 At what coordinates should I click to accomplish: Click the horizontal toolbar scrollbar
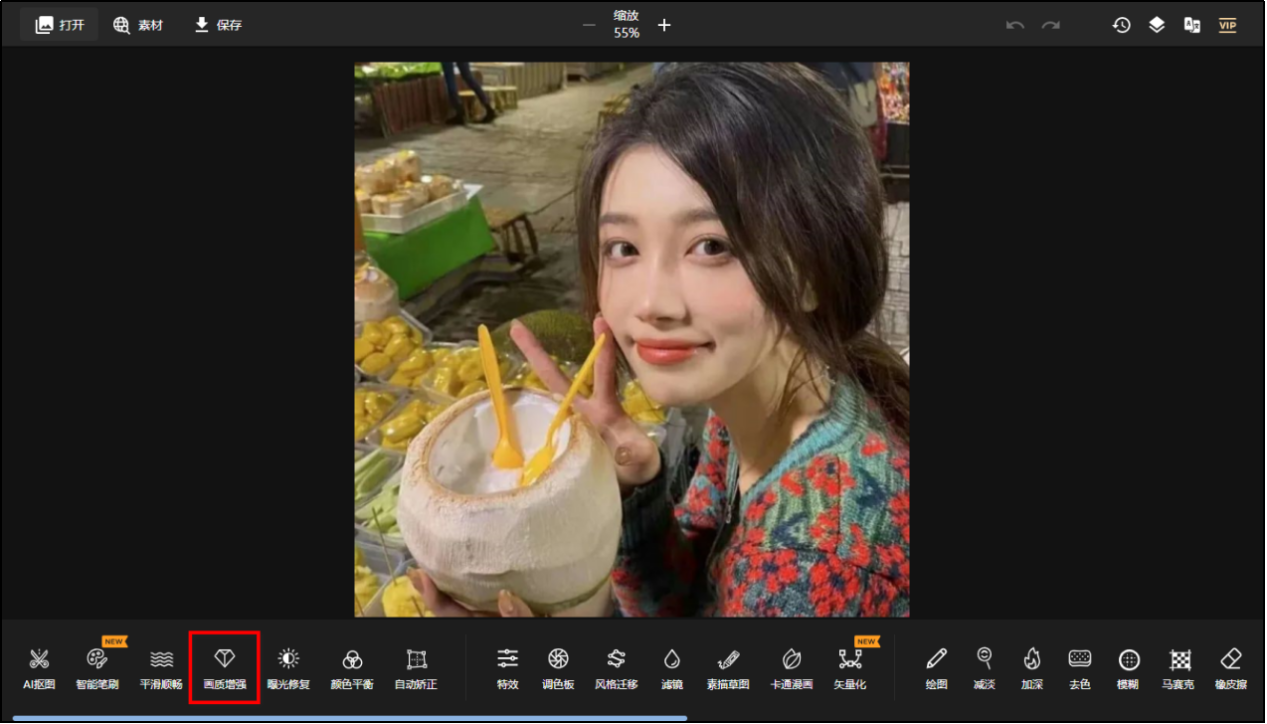tap(350, 717)
